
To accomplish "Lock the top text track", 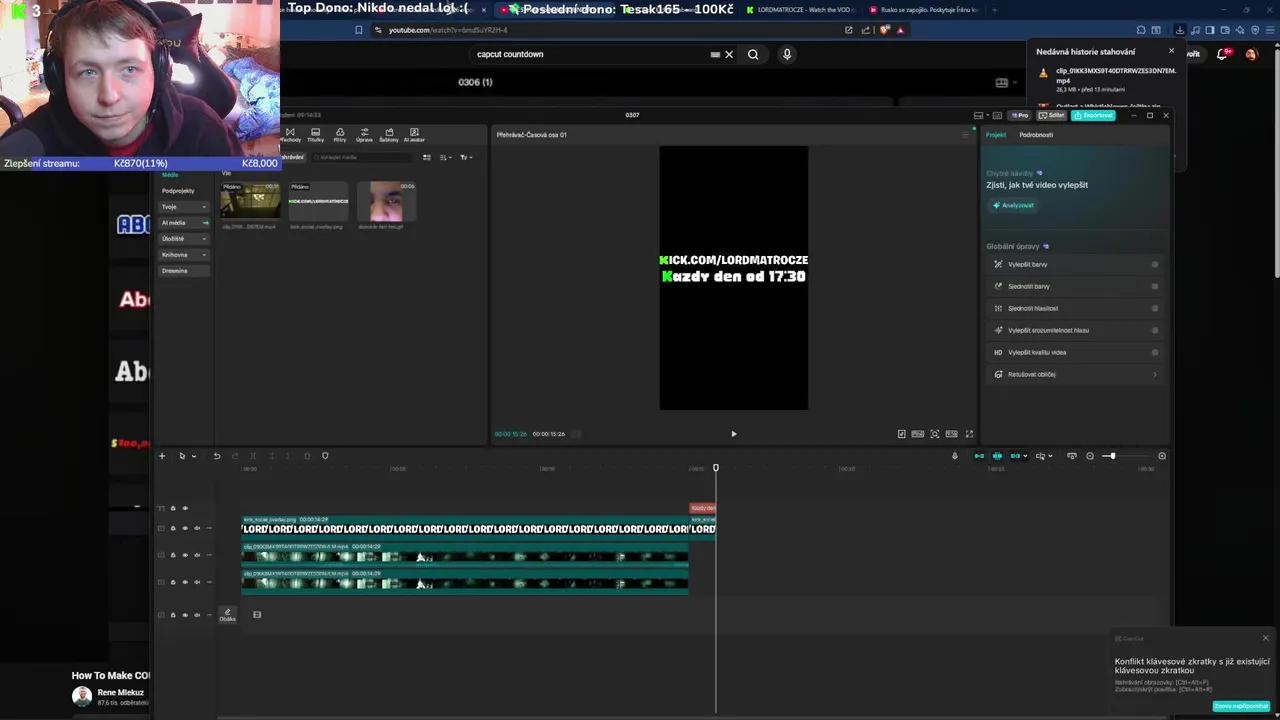I will coord(173,508).
